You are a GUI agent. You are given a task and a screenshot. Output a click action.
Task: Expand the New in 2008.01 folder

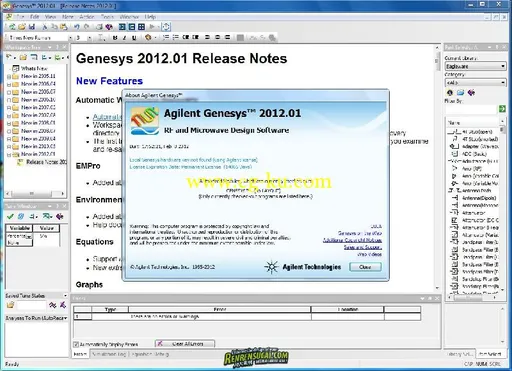click(9, 123)
